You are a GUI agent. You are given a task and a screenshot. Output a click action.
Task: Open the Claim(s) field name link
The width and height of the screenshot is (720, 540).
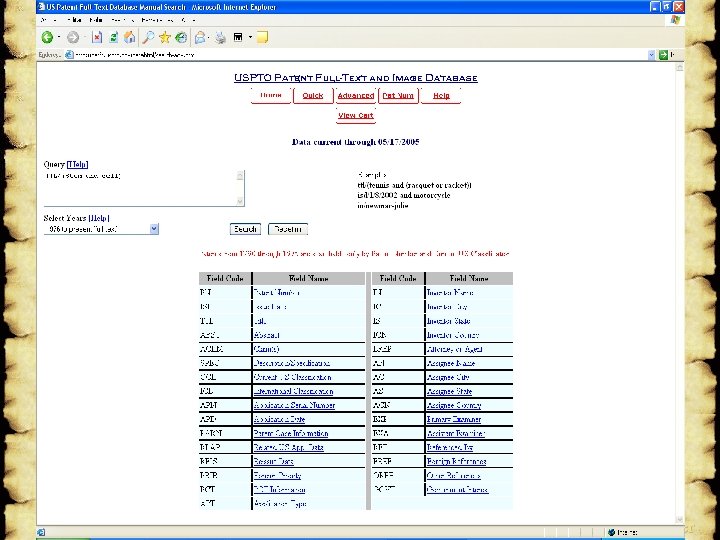coord(266,349)
